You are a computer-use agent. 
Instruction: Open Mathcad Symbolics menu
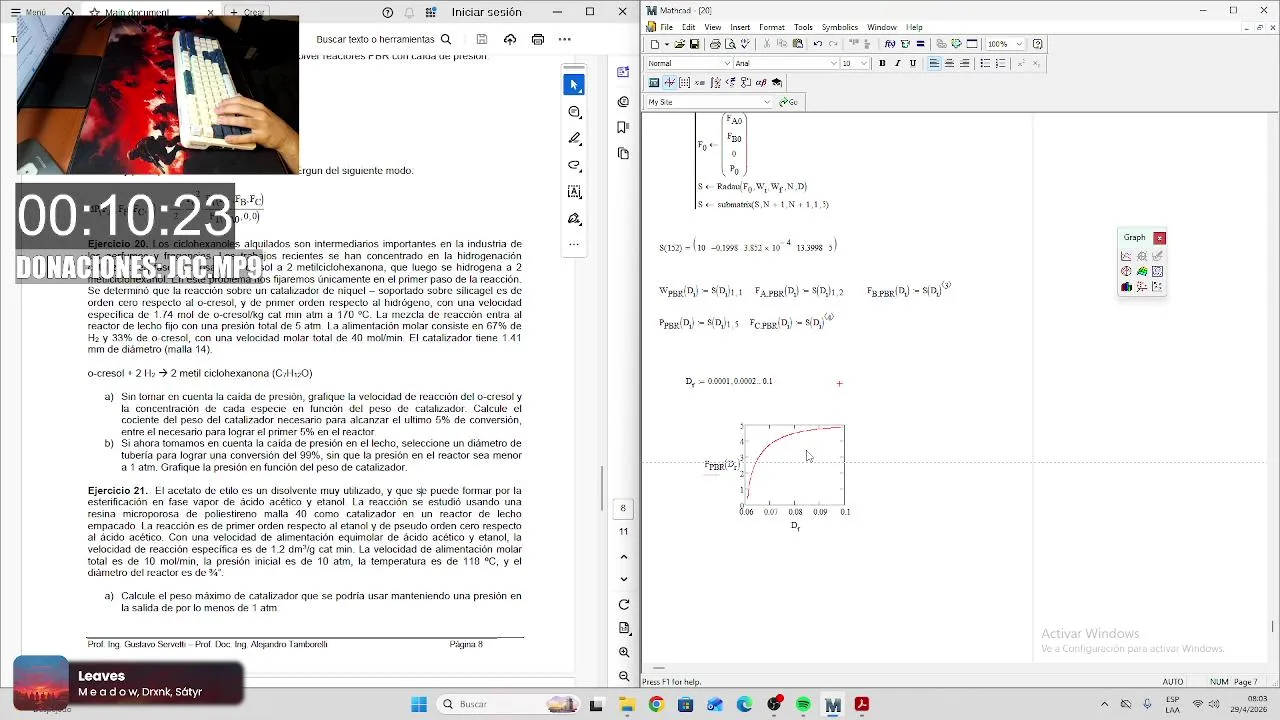tap(839, 27)
